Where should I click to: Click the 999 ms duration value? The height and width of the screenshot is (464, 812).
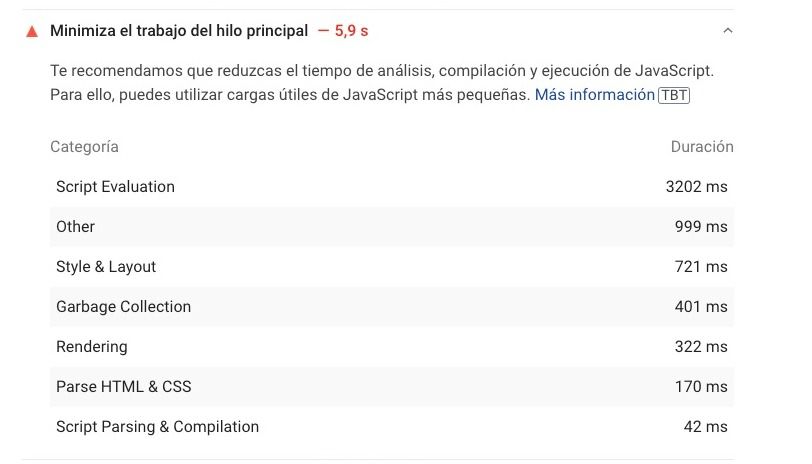(701, 226)
